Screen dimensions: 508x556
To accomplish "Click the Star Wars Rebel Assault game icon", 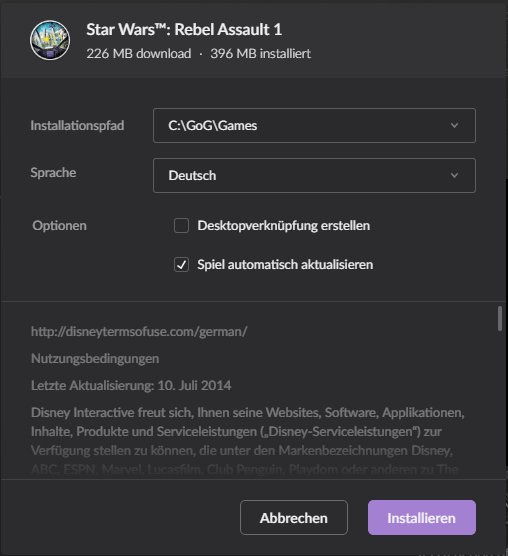I will coord(50,40).
